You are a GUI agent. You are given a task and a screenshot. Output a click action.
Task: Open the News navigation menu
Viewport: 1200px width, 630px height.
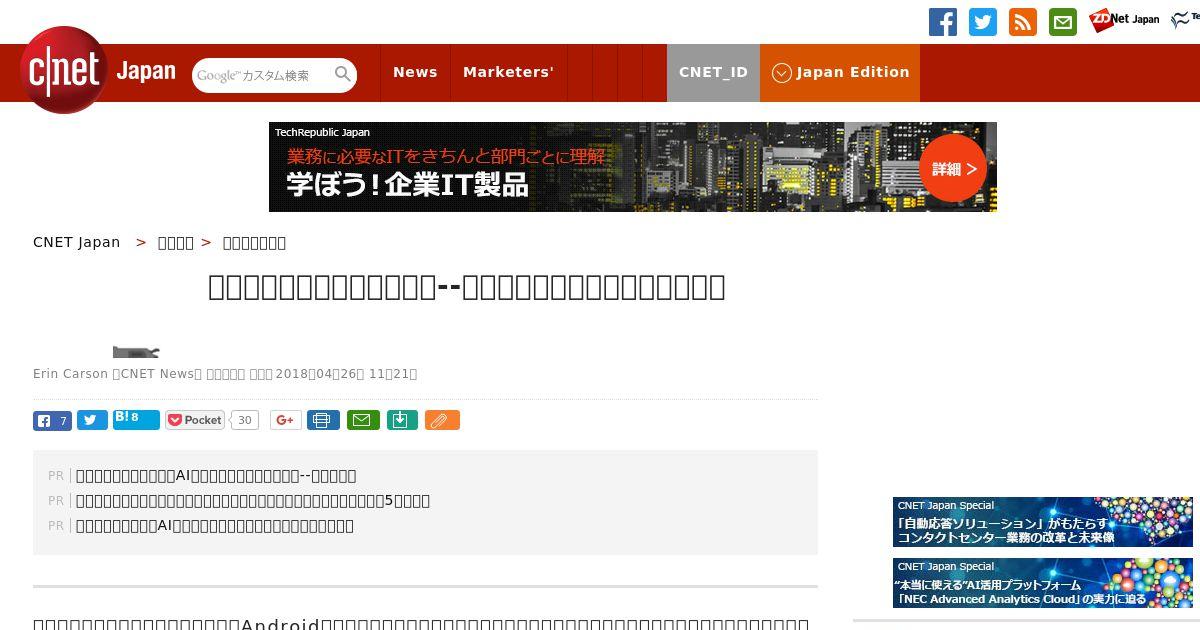tap(415, 72)
